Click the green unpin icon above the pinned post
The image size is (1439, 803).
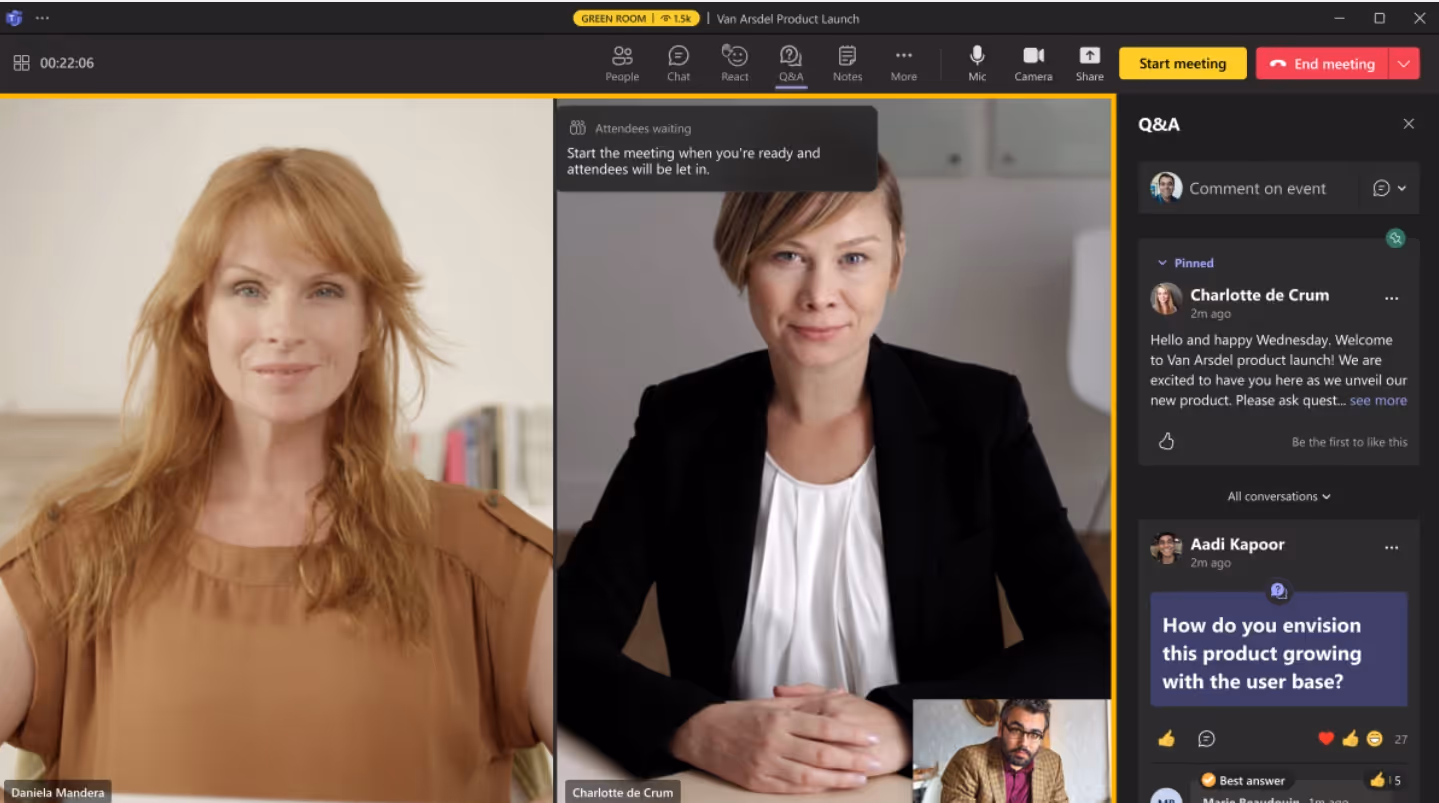pyautogui.click(x=1395, y=238)
